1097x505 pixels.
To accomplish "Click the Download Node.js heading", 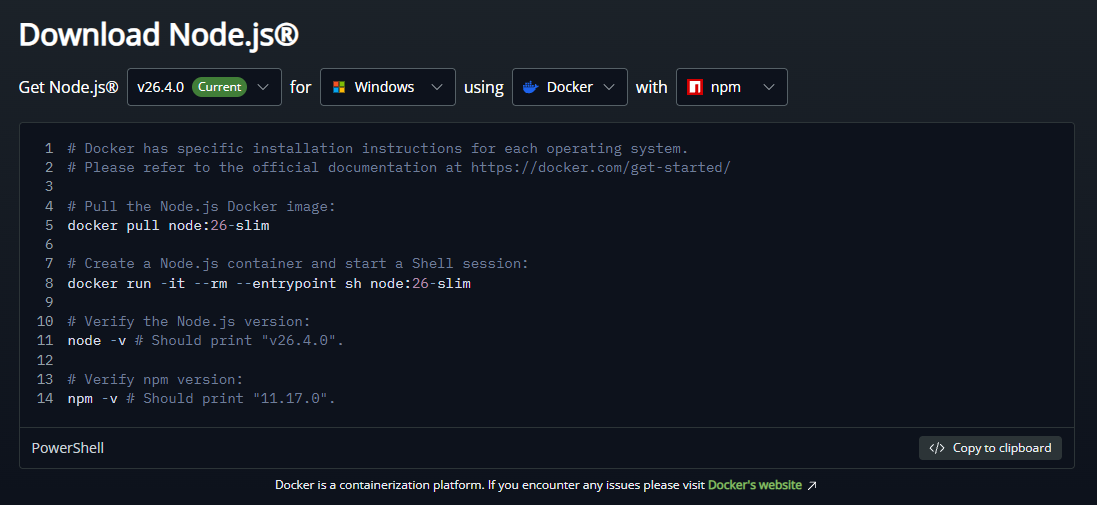I will [x=159, y=34].
